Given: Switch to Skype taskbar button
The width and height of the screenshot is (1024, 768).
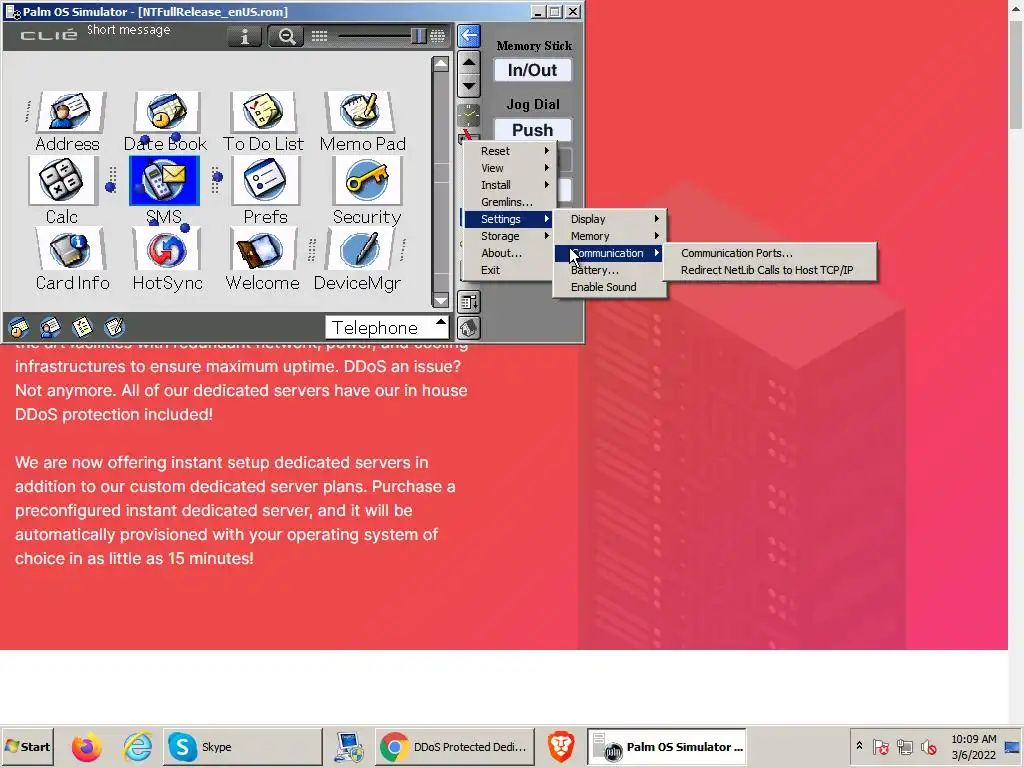Looking at the screenshot, I should (242, 746).
